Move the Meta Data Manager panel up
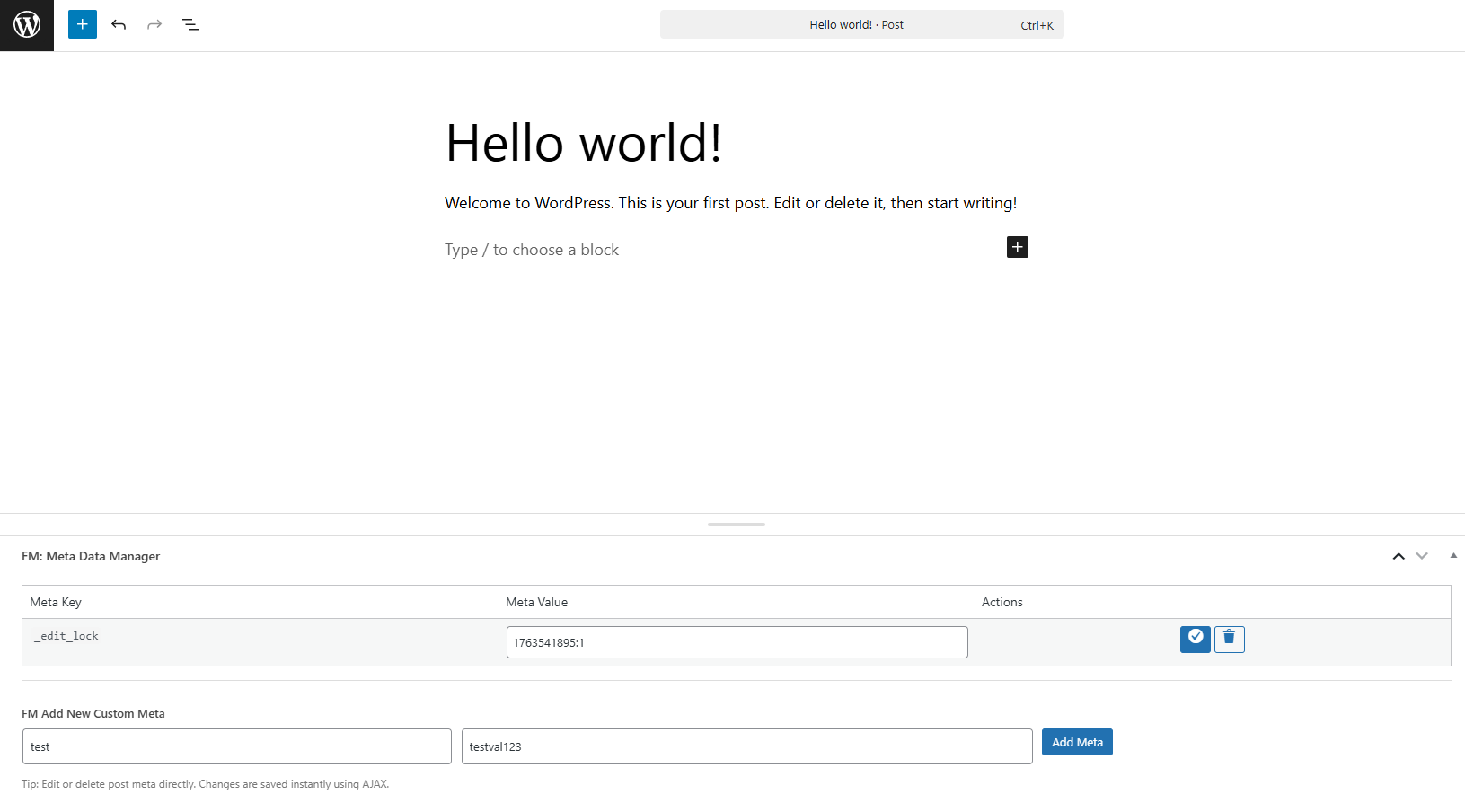 (1398, 556)
